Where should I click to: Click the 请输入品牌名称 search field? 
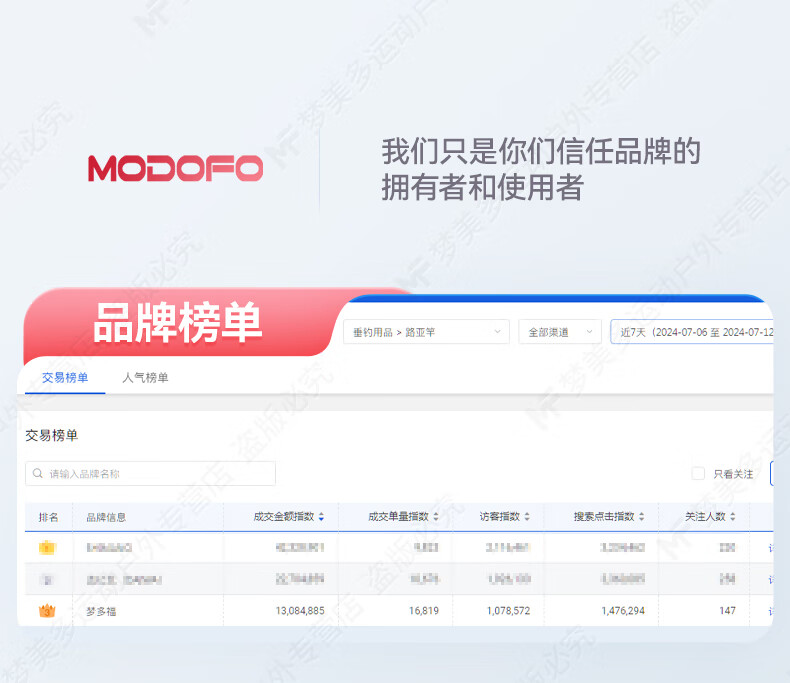[x=150, y=473]
